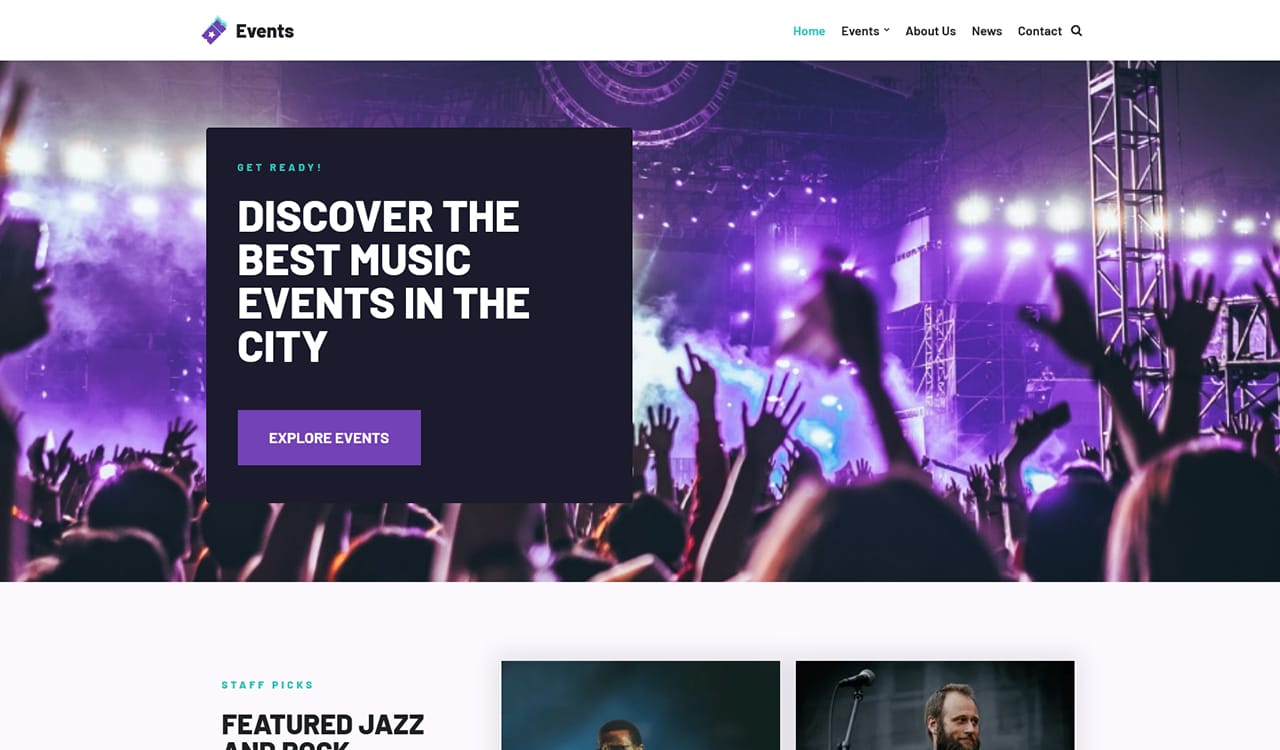Select News in the navigation bar
This screenshot has width=1280, height=750.
click(x=986, y=31)
